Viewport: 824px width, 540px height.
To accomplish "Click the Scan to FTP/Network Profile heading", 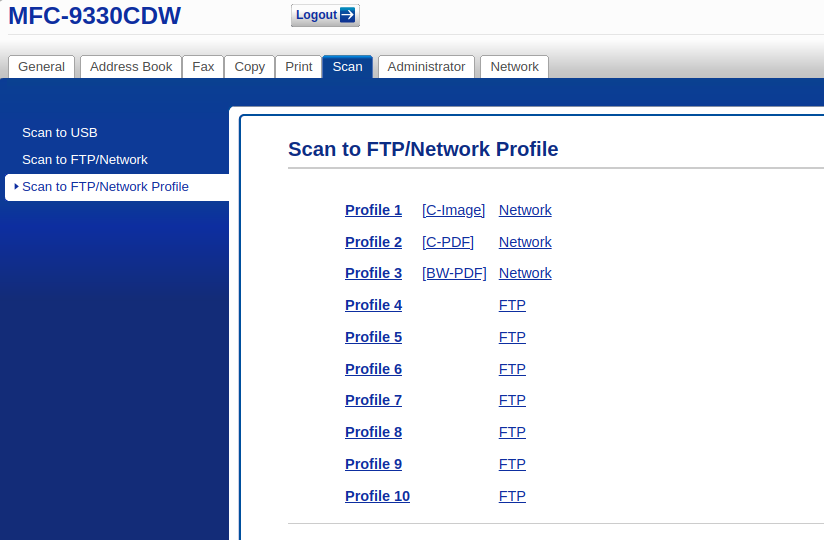I will (423, 149).
